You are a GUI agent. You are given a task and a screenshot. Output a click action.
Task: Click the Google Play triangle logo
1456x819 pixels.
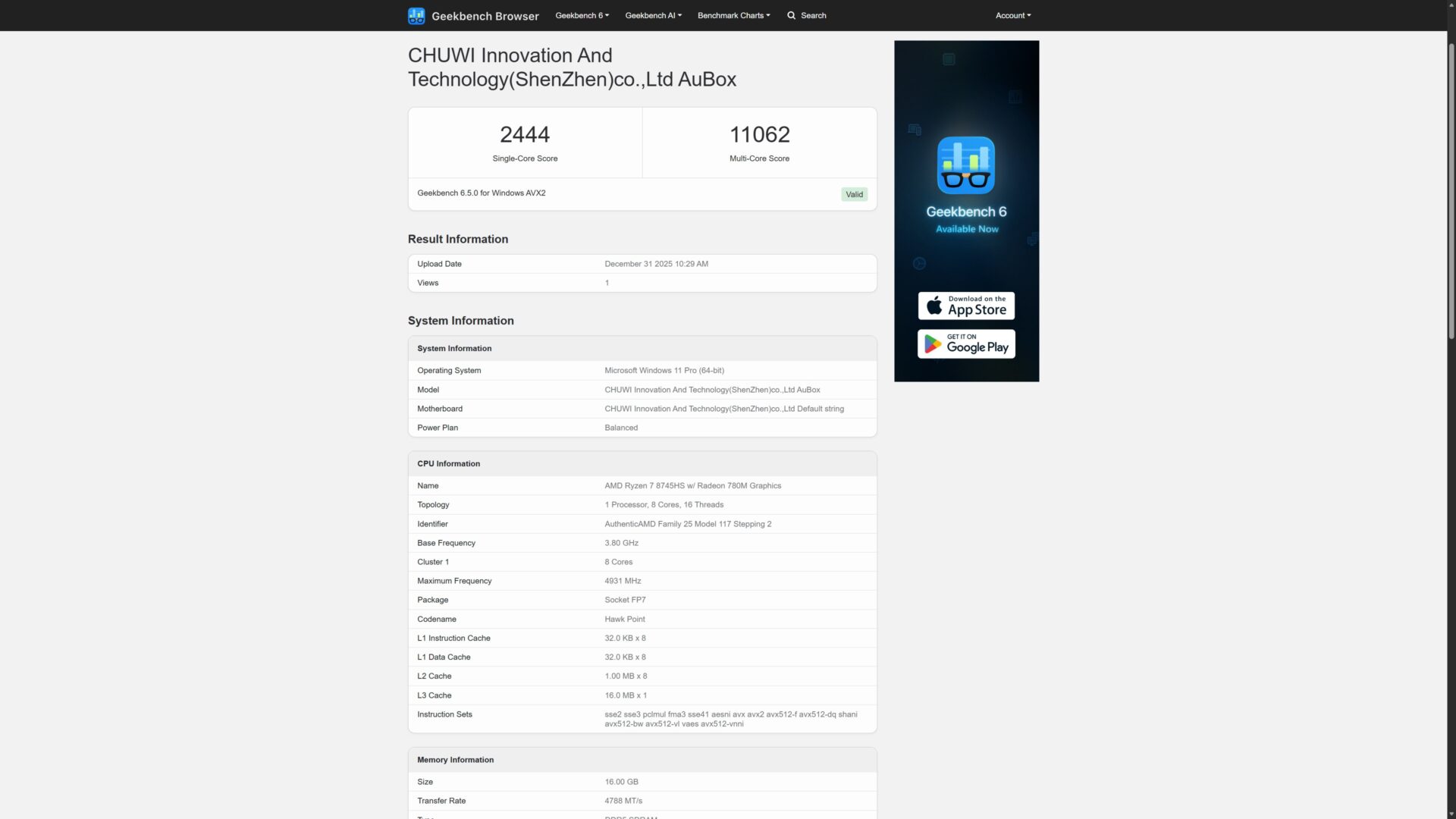point(933,344)
